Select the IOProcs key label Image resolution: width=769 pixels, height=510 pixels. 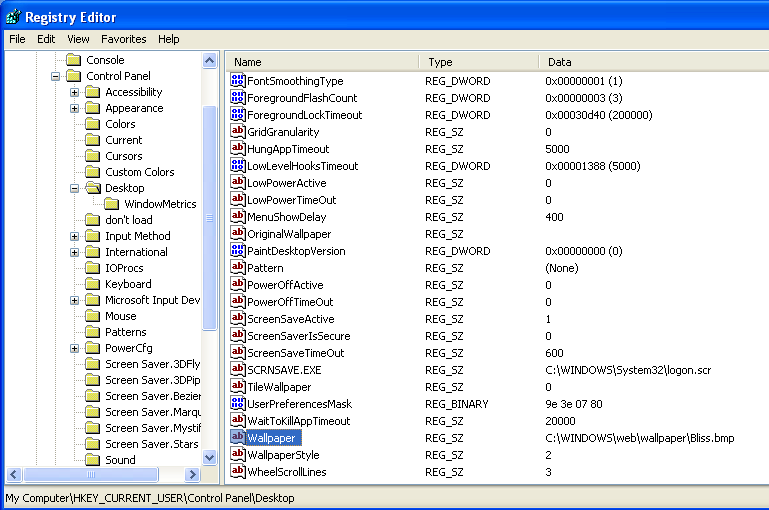pos(124,268)
